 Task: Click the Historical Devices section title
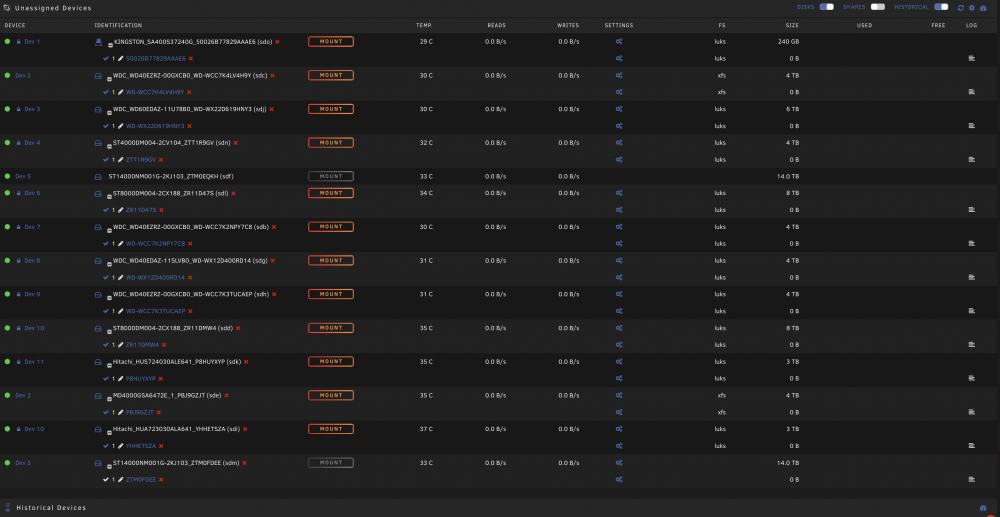51,508
